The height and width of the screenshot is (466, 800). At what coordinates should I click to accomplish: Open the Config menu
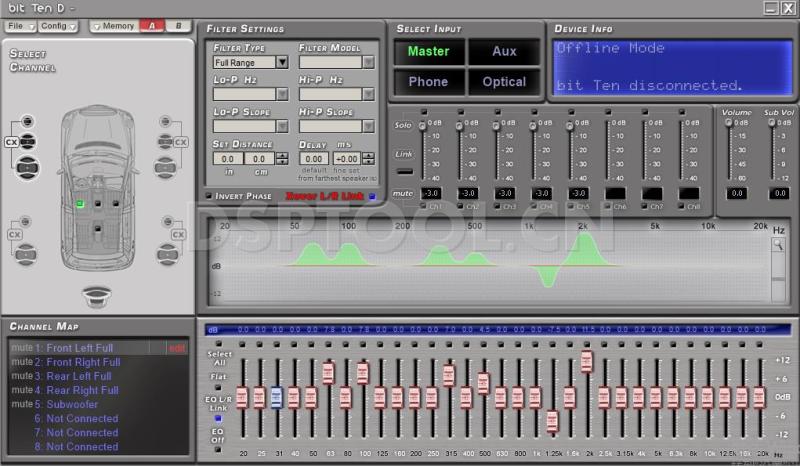coord(55,25)
